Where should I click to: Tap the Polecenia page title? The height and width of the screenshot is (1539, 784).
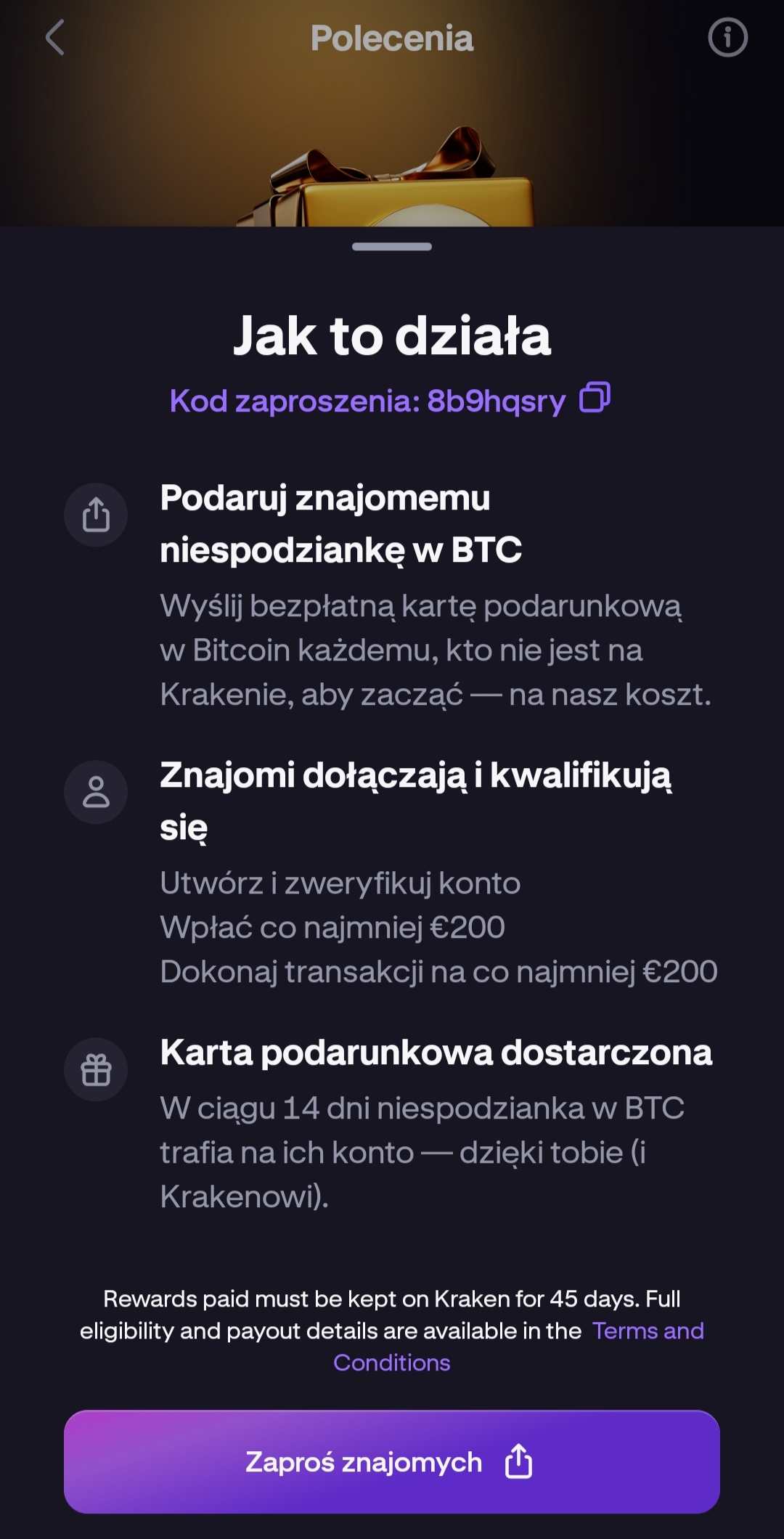tap(392, 38)
